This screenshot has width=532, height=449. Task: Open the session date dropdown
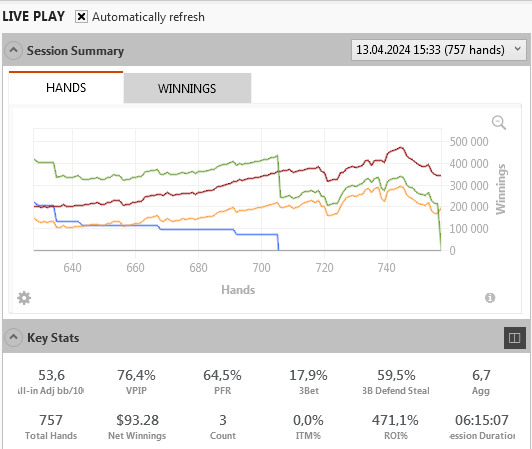(x=438, y=50)
